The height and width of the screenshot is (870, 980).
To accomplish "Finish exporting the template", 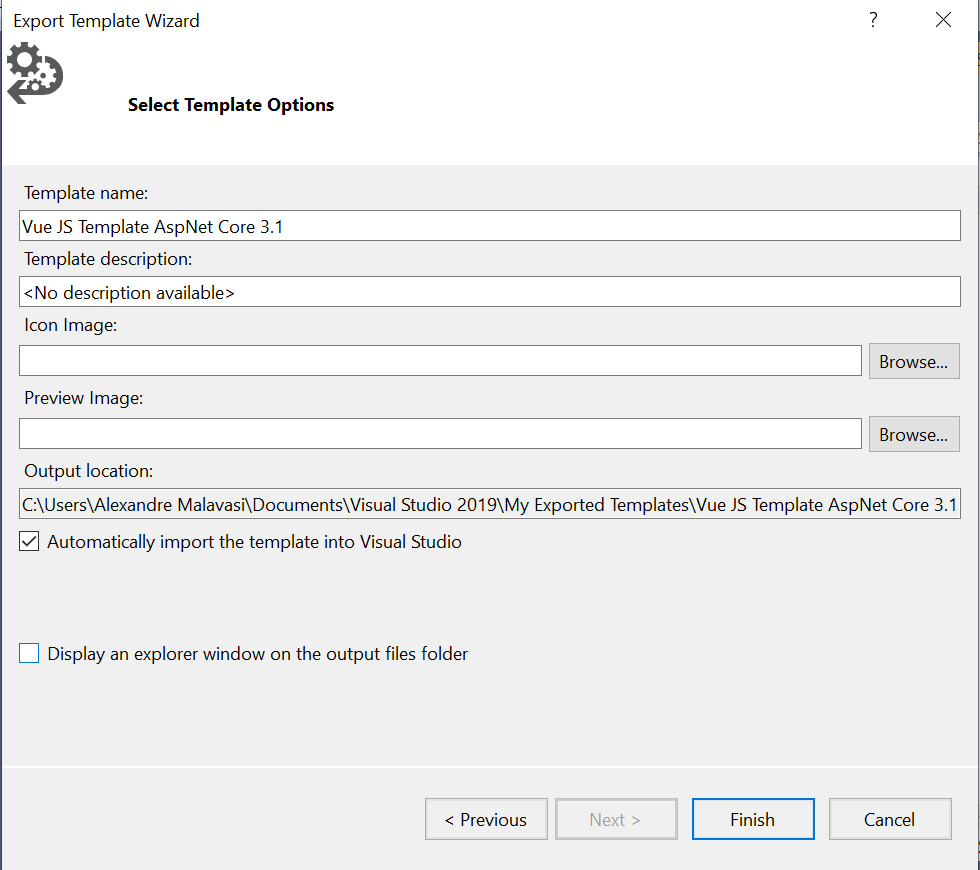I will 753,819.
